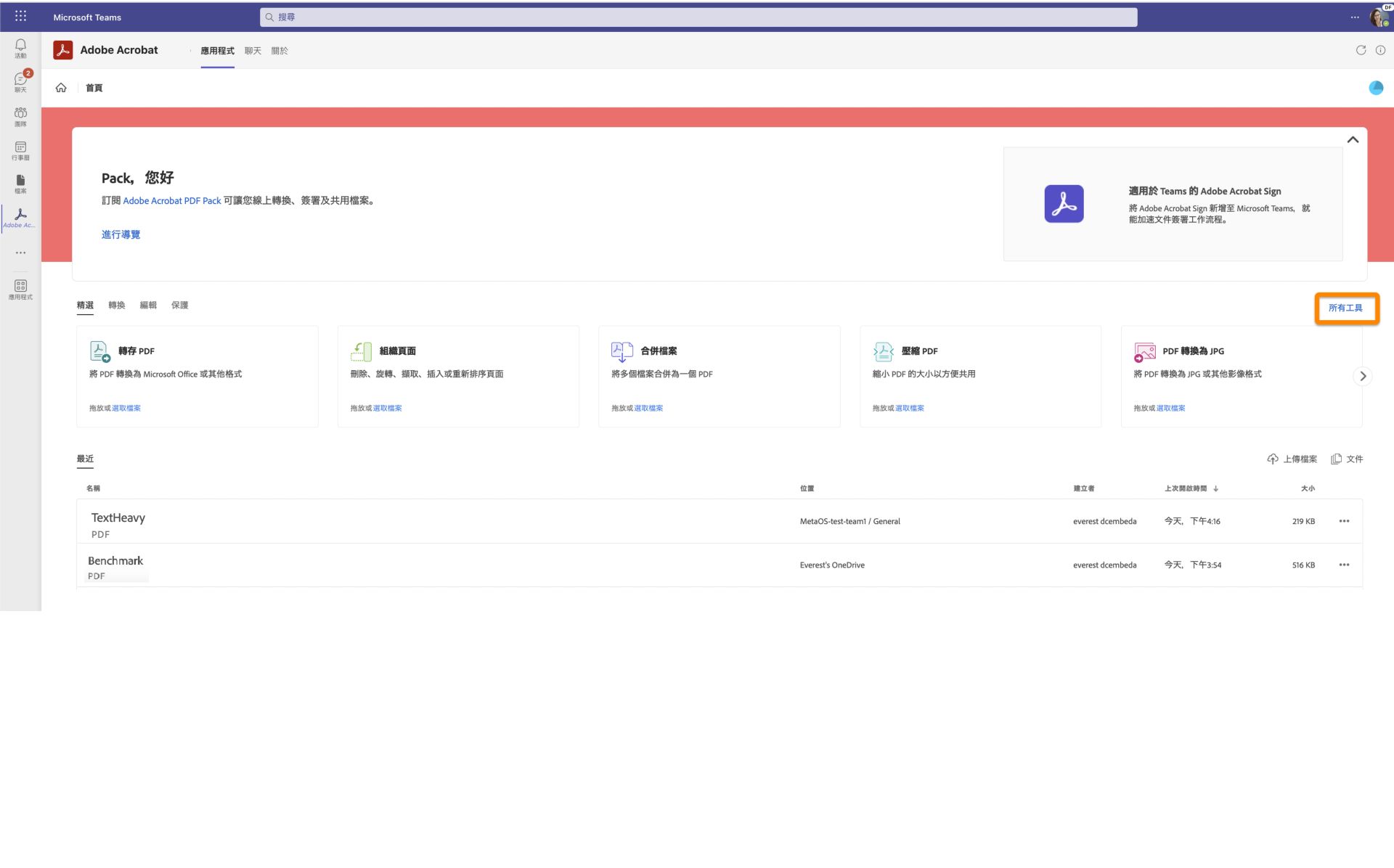The width and height of the screenshot is (1394, 868).
Task: Click the PDF to JPG tool icon
Action: click(x=1145, y=351)
